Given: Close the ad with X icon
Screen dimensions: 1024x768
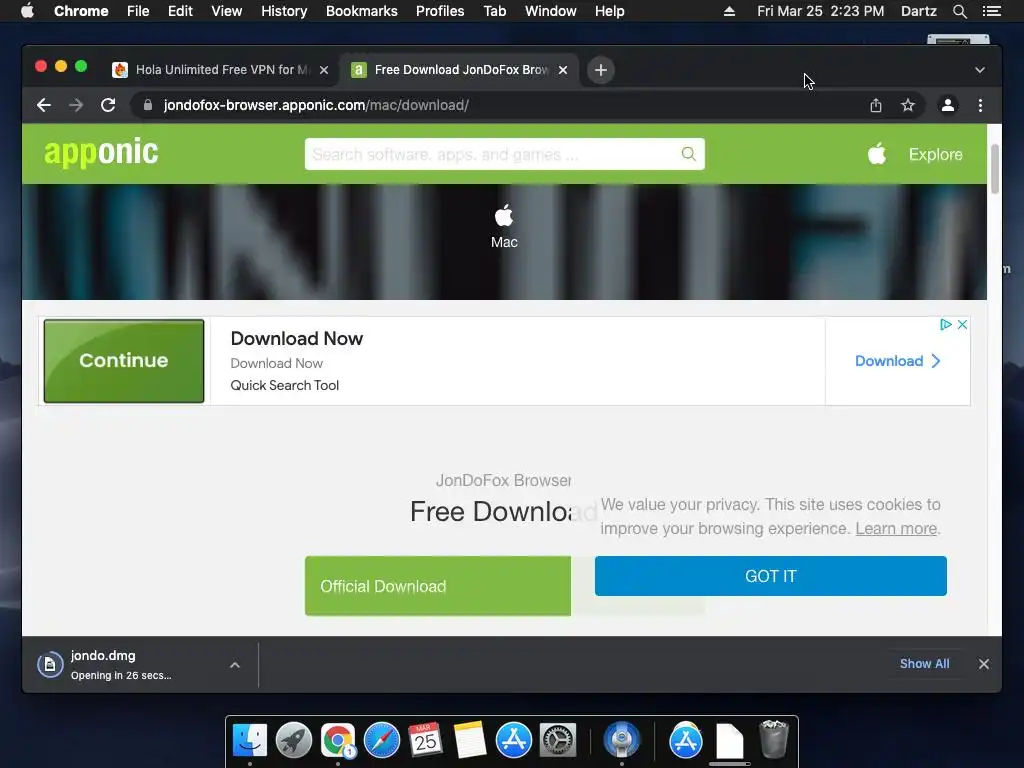Looking at the screenshot, I should [962, 325].
